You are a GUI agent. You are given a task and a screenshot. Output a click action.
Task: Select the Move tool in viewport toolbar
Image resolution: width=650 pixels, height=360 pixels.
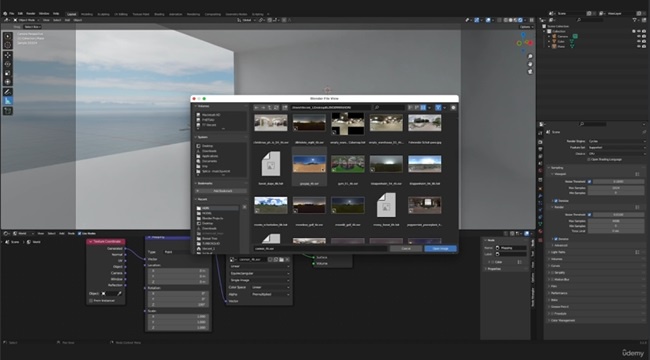click(x=8, y=55)
